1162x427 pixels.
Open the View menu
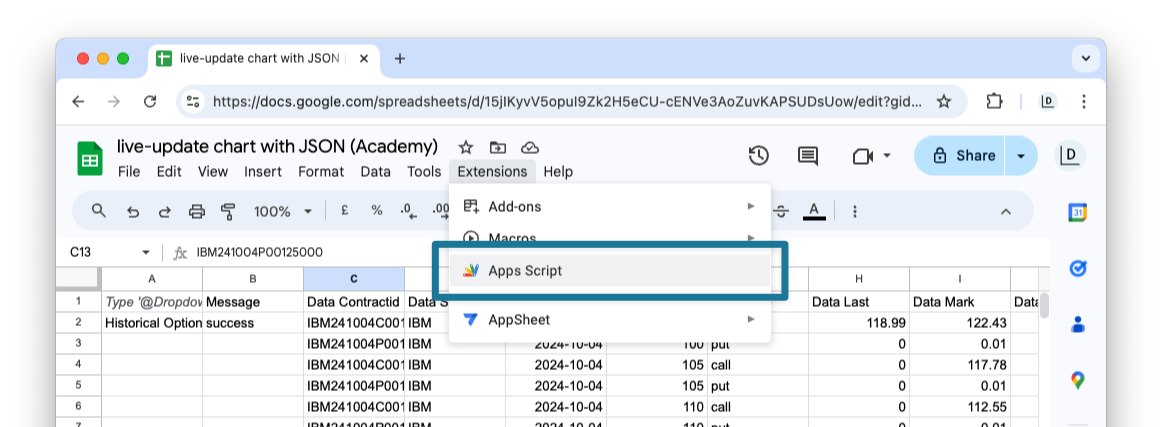click(x=213, y=171)
